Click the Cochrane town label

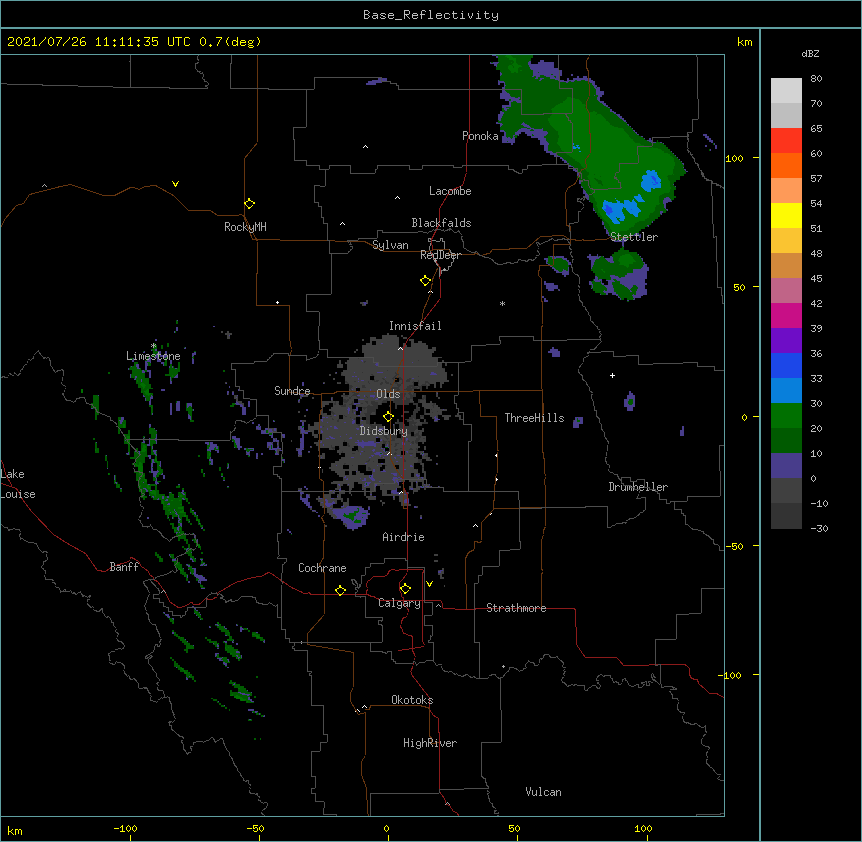click(322, 568)
